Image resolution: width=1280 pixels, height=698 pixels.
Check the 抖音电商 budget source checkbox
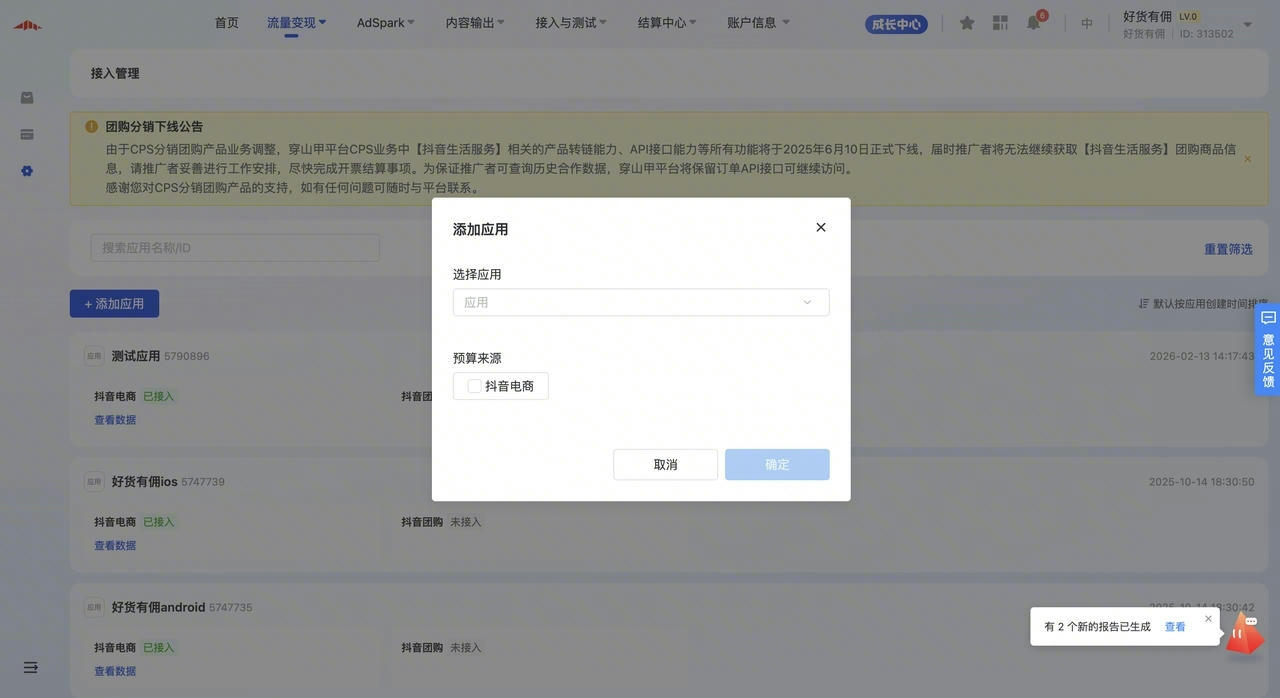point(474,386)
